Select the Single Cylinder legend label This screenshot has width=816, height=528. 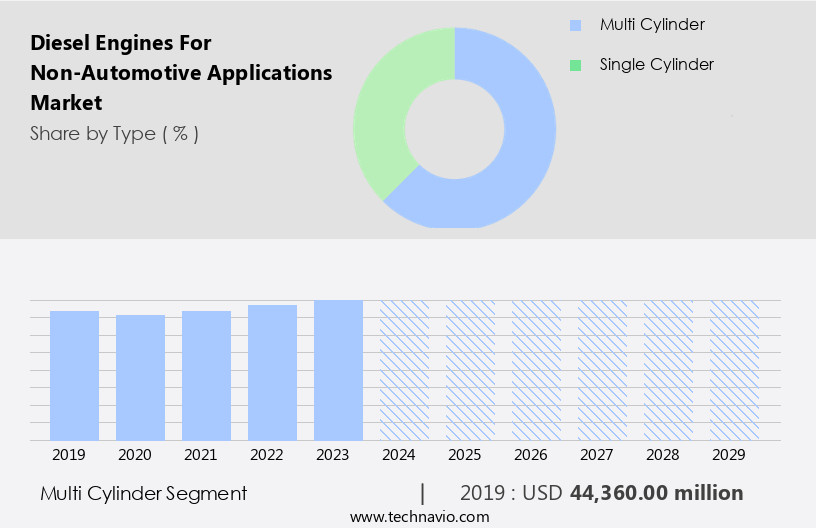[656, 65]
